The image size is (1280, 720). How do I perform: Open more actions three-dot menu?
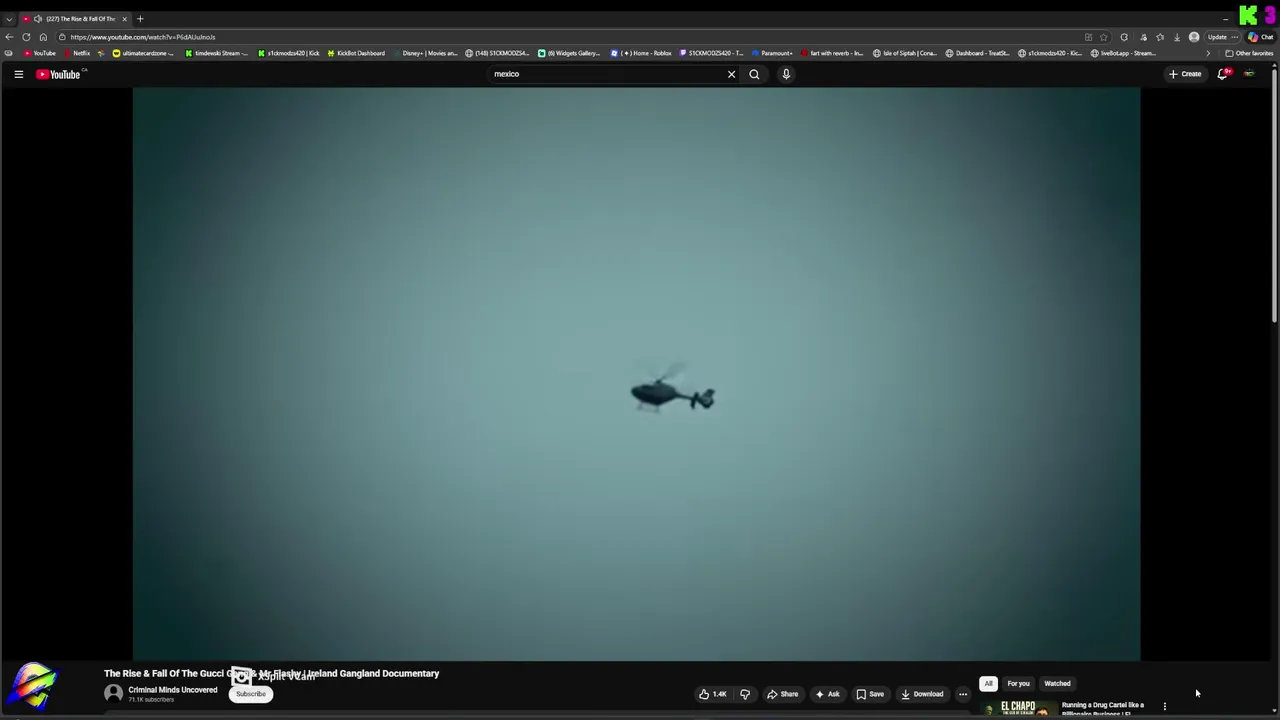click(963, 694)
